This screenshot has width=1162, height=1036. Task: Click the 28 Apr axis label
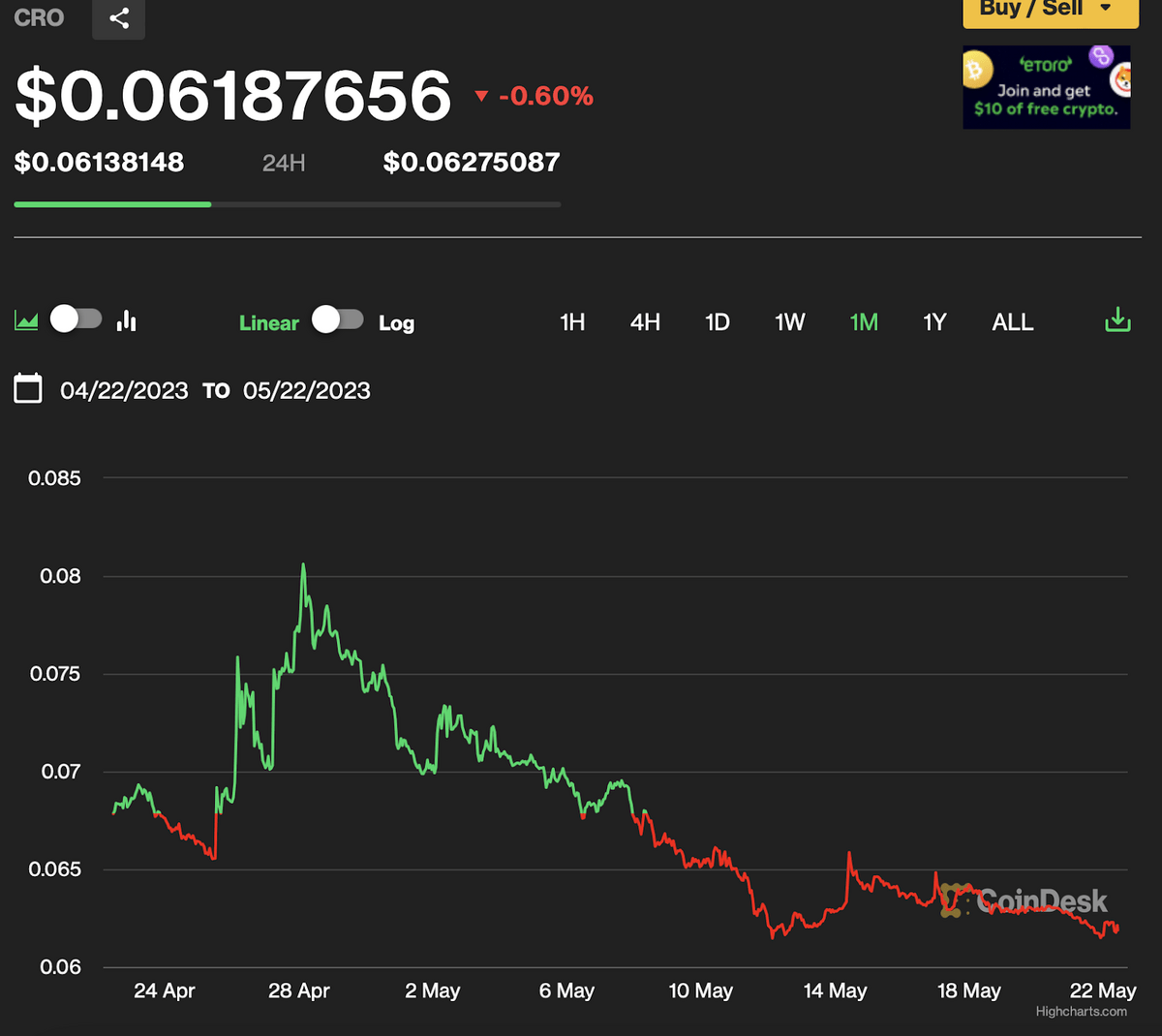pos(299,990)
